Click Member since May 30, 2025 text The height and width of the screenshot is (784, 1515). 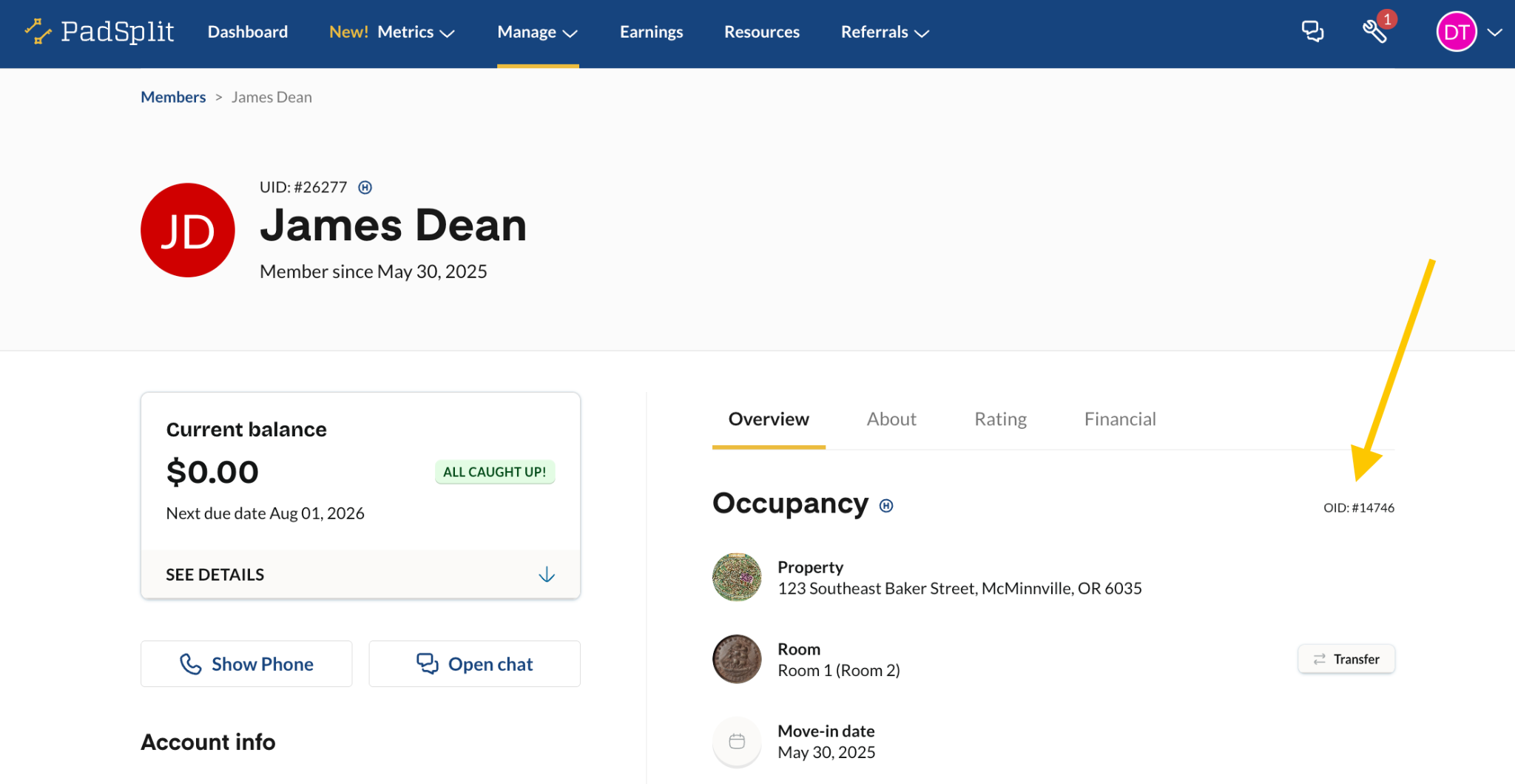pyautogui.click(x=373, y=271)
